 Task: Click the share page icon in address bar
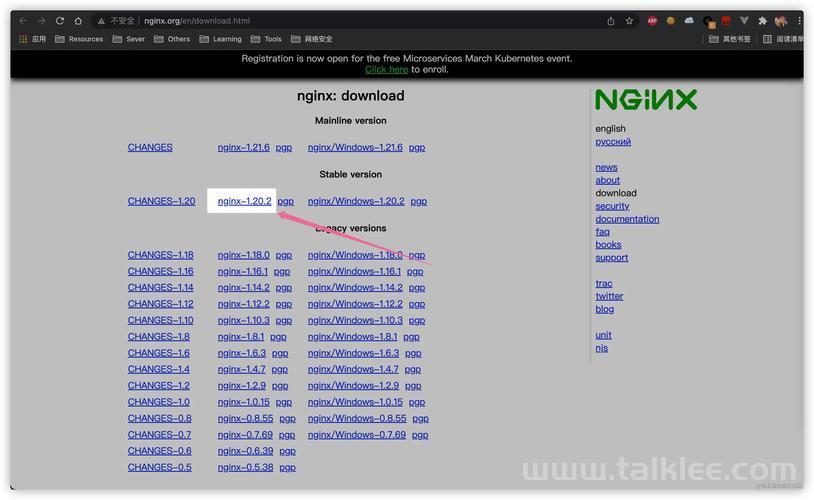611,21
